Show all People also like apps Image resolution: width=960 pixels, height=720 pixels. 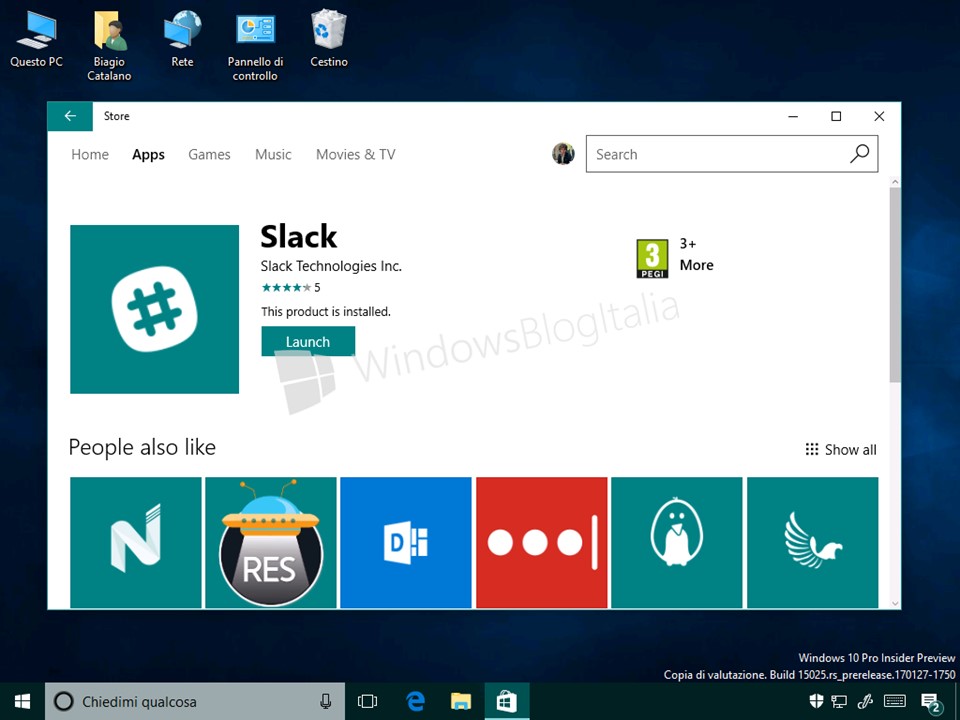[841, 449]
